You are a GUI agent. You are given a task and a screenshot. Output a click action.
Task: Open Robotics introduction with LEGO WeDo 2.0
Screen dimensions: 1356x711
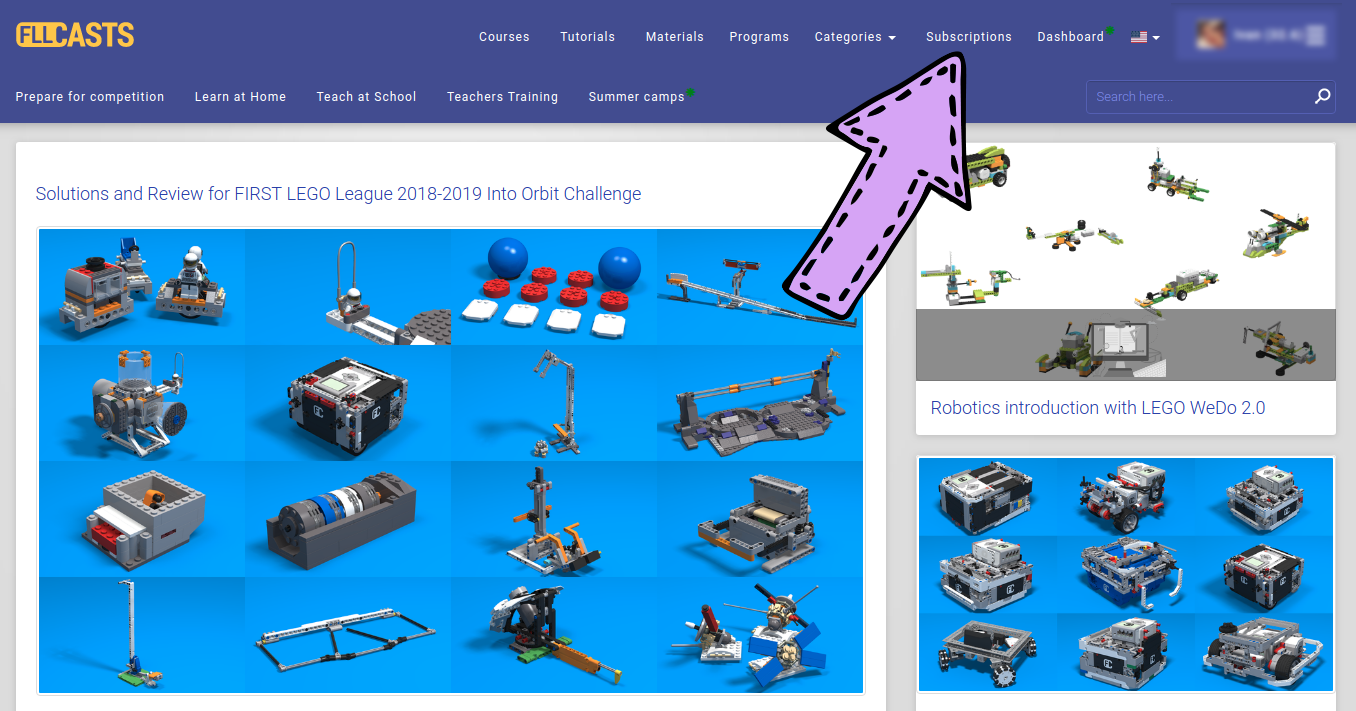click(1098, 408)
